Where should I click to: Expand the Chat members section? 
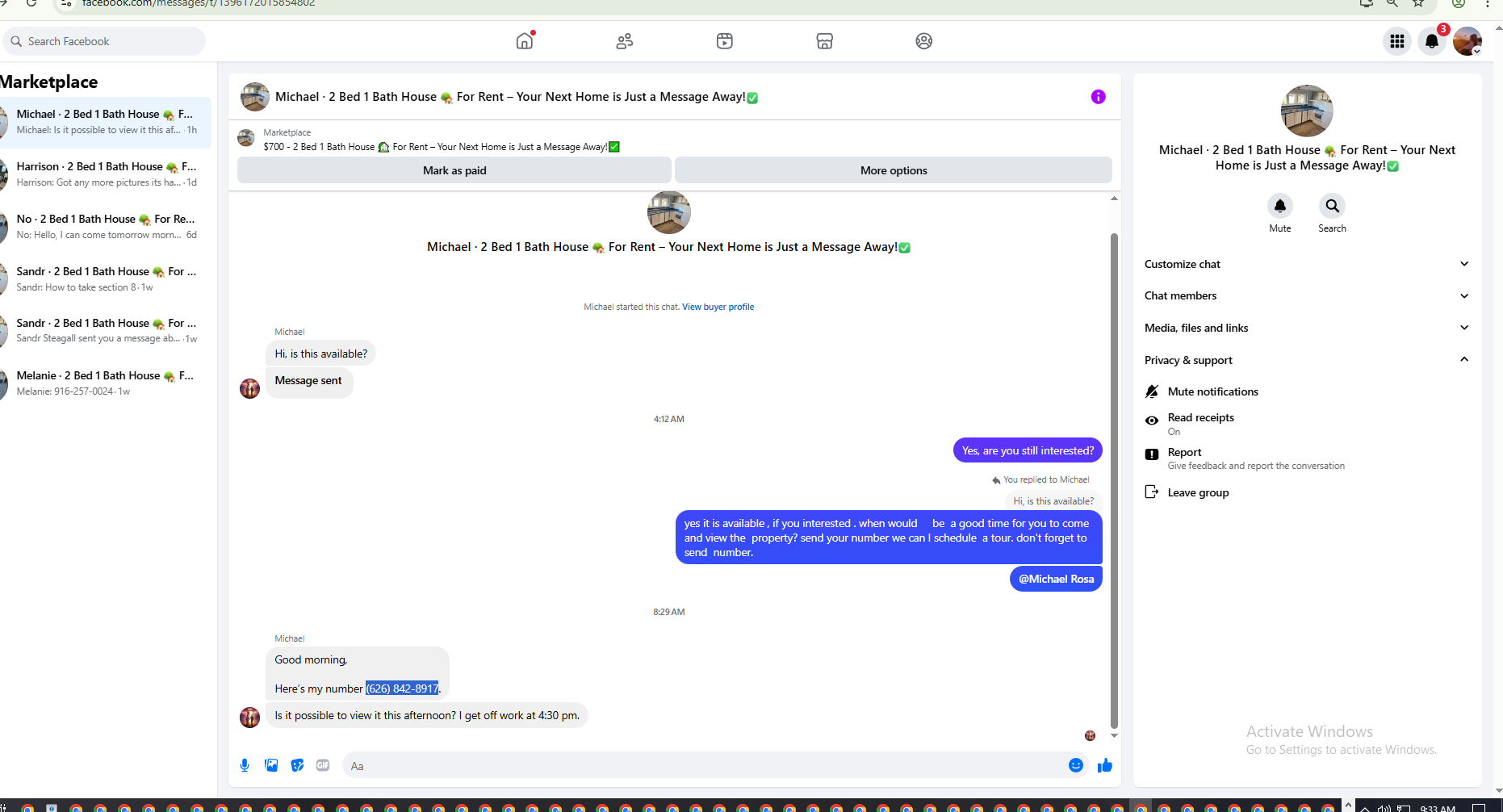(1307, 295)
